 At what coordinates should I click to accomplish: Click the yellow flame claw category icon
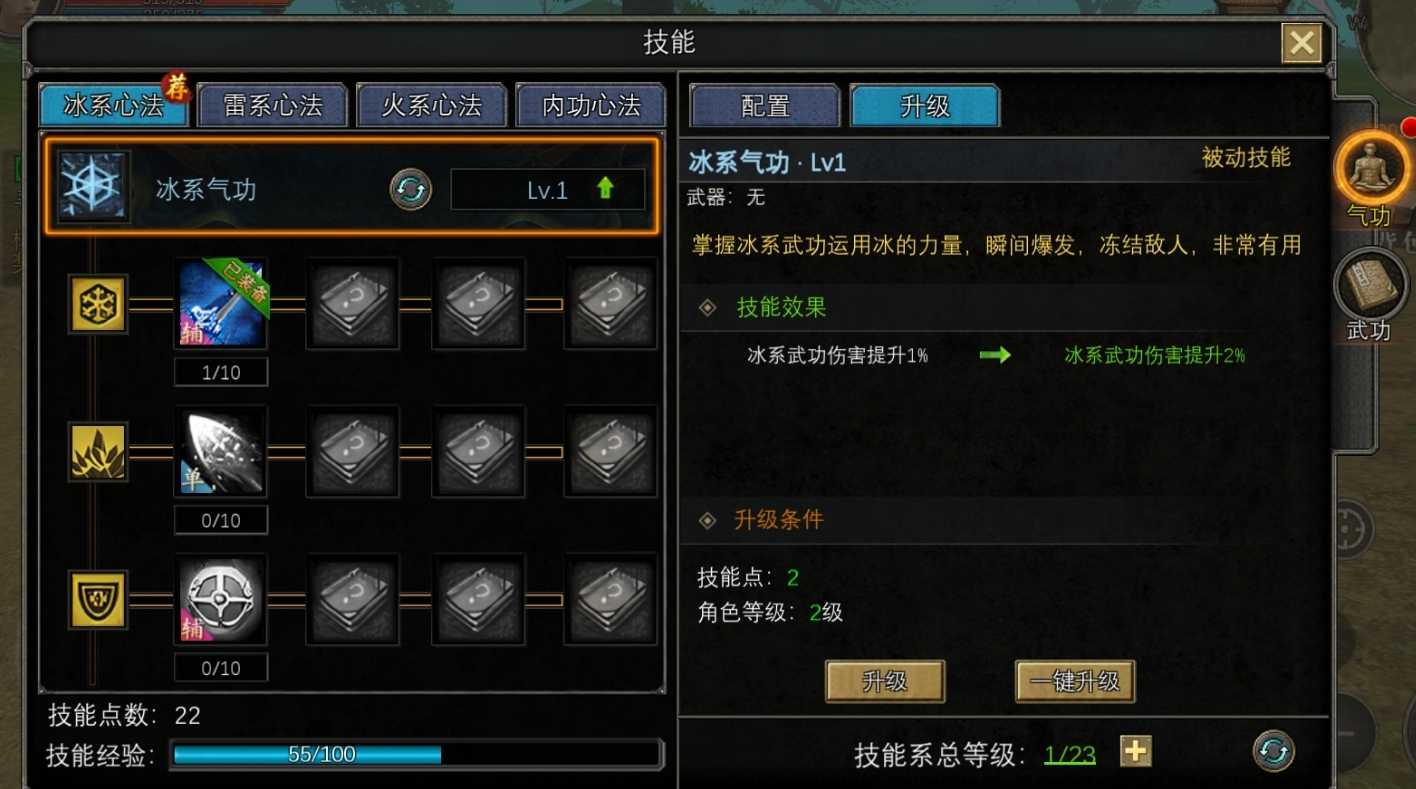98,452
